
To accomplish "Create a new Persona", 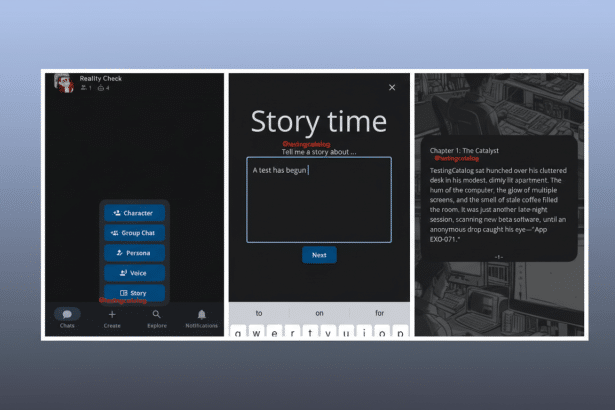I will pos(135,253).
